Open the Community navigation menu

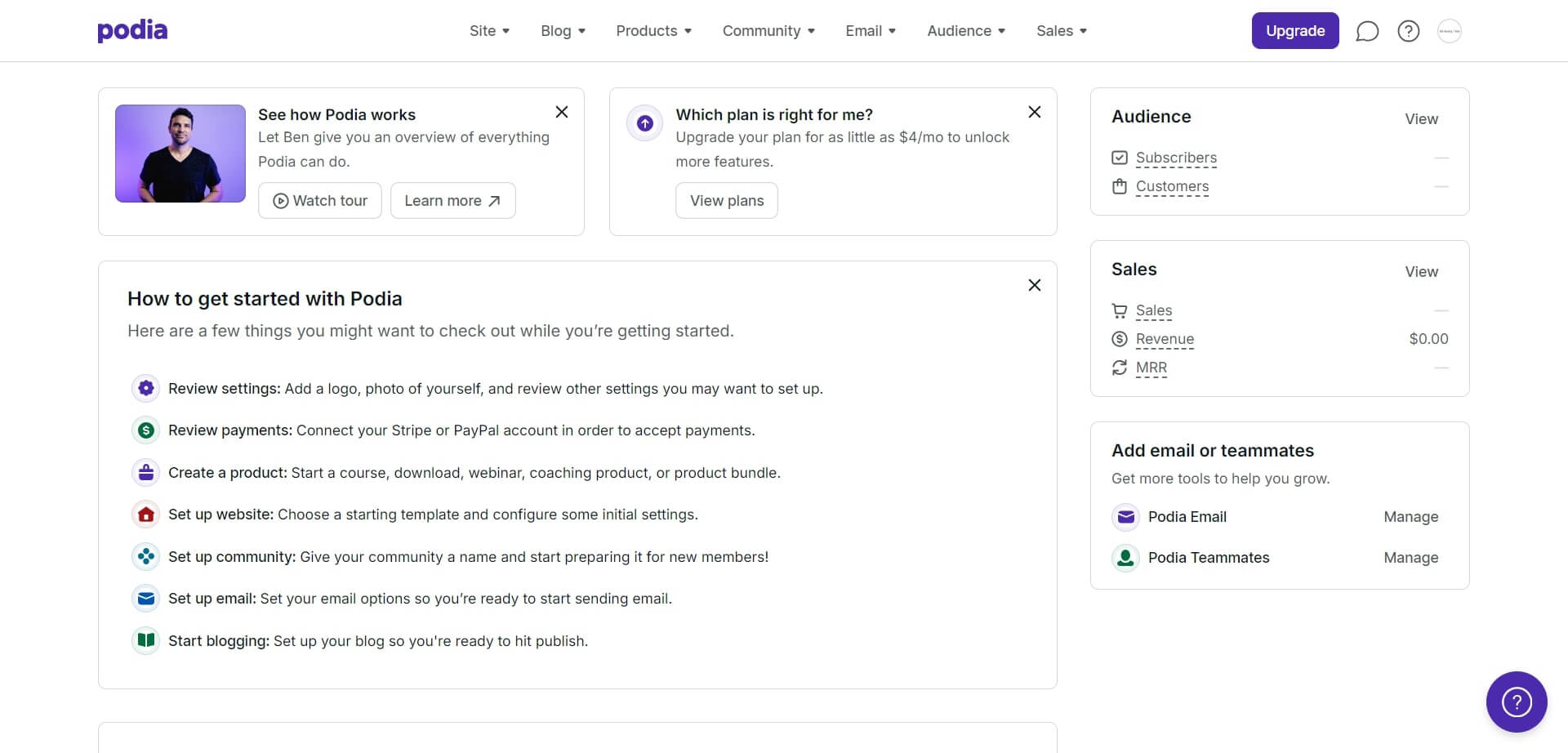768,31
